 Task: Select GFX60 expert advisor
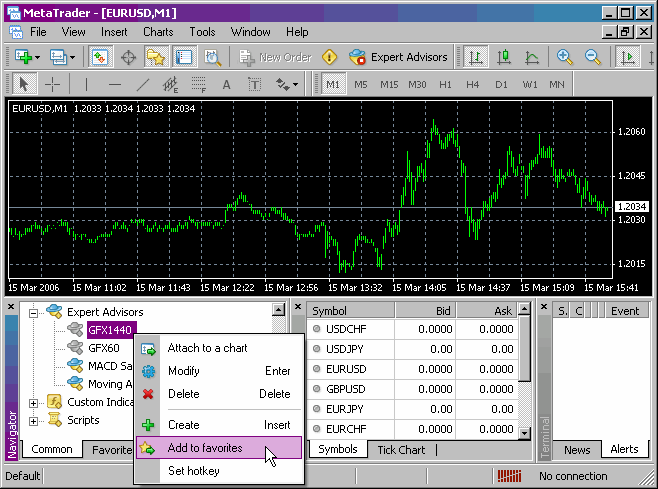104,348
